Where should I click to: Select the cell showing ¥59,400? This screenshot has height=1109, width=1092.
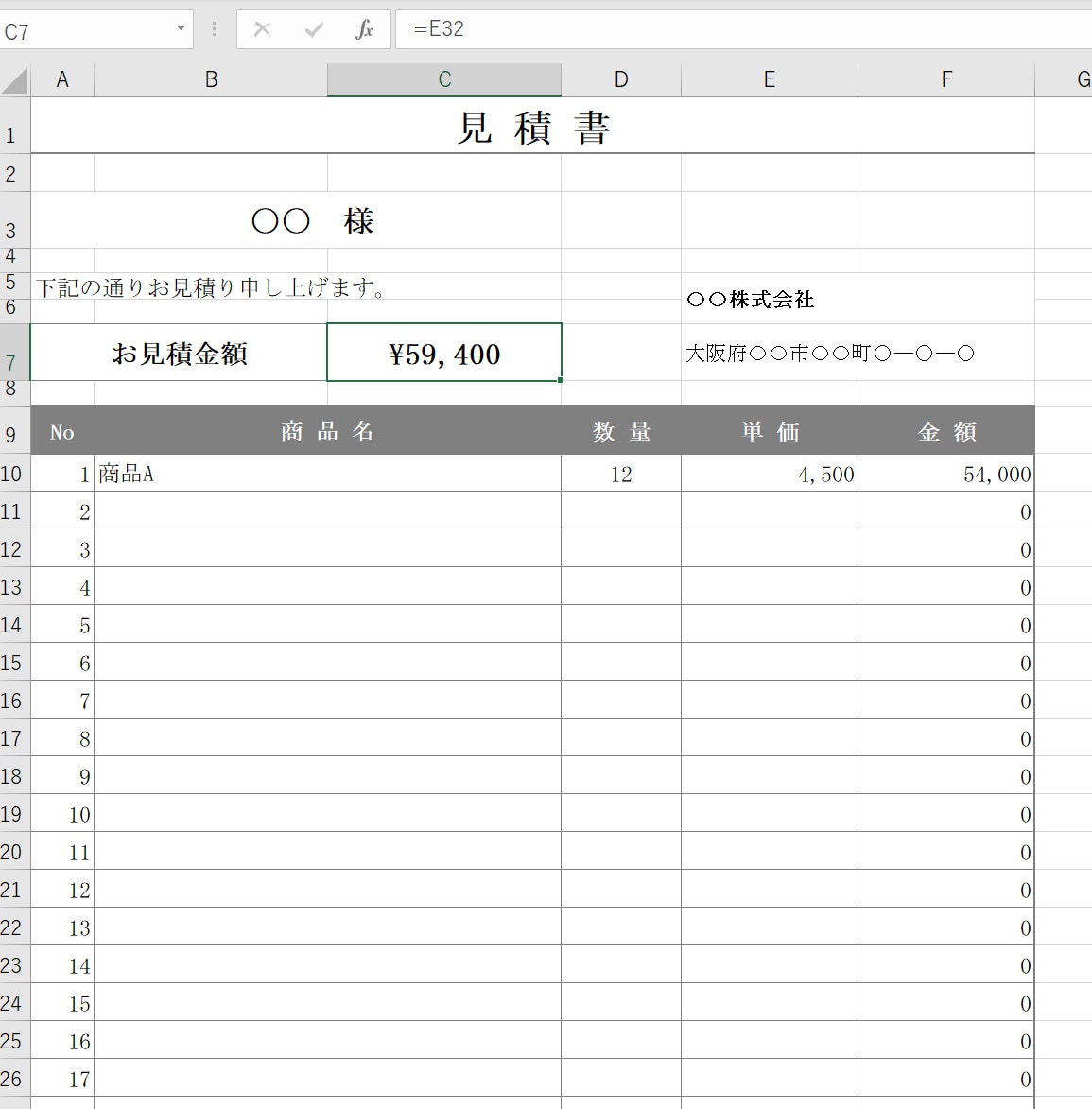[444, 353]
